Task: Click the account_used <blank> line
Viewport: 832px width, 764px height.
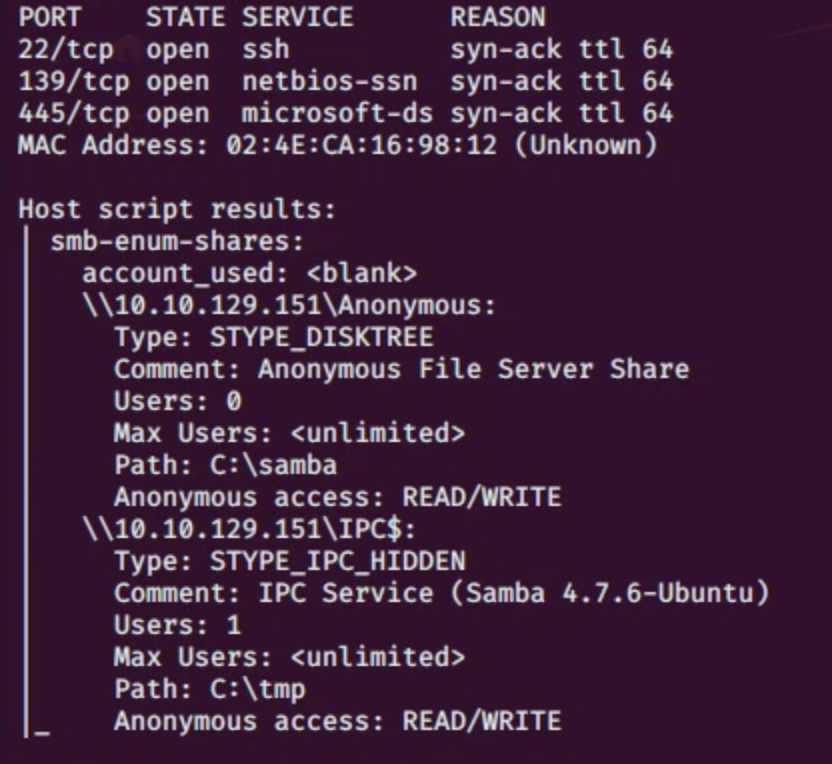Action: point(249,274)
